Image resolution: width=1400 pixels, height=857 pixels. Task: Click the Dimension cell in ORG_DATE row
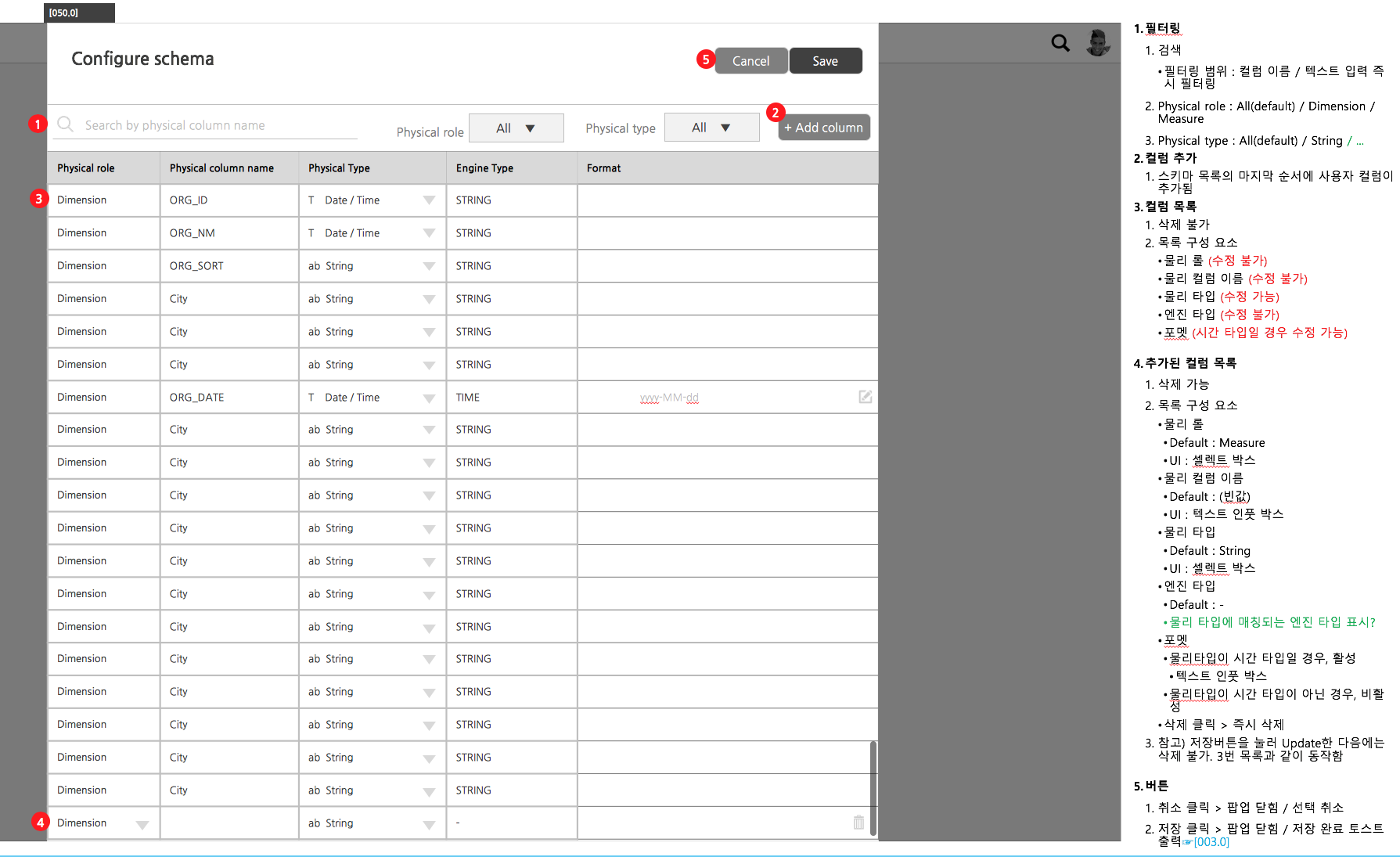103,398
